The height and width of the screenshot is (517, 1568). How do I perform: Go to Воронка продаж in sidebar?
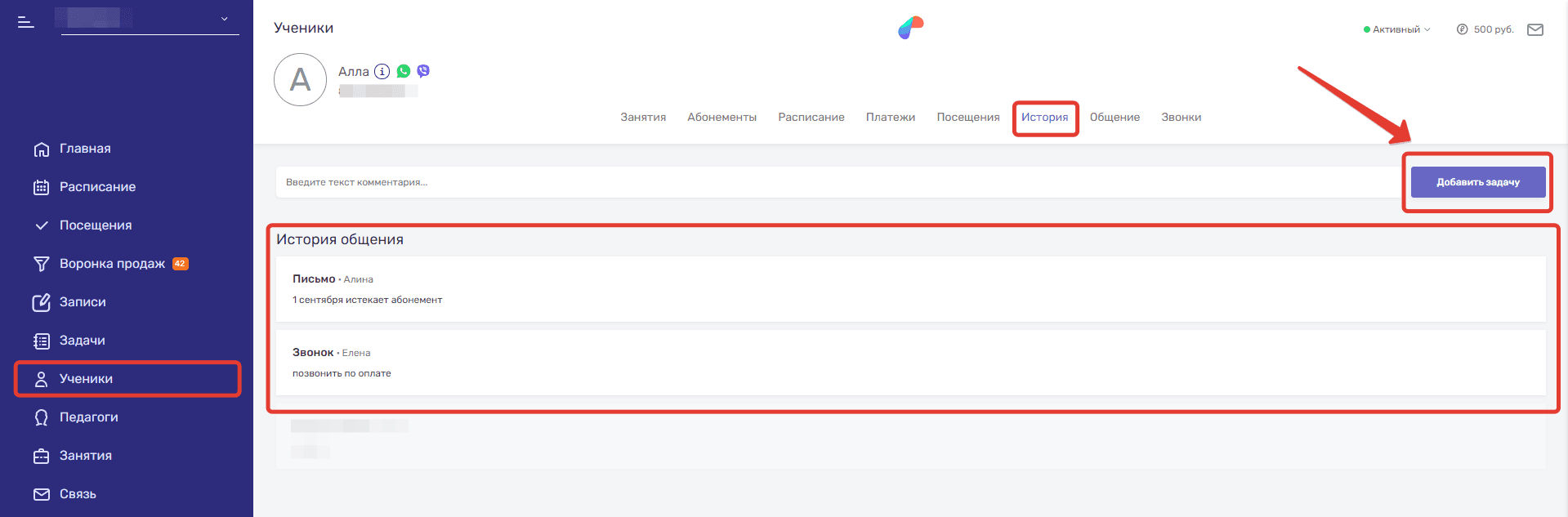click(x=112, y=264)
